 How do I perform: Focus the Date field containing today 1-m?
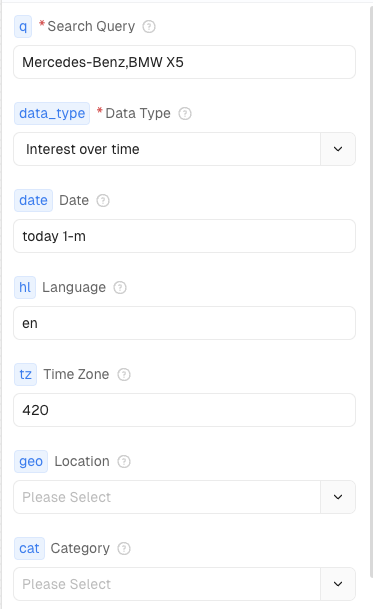click(x=185, y=236)
